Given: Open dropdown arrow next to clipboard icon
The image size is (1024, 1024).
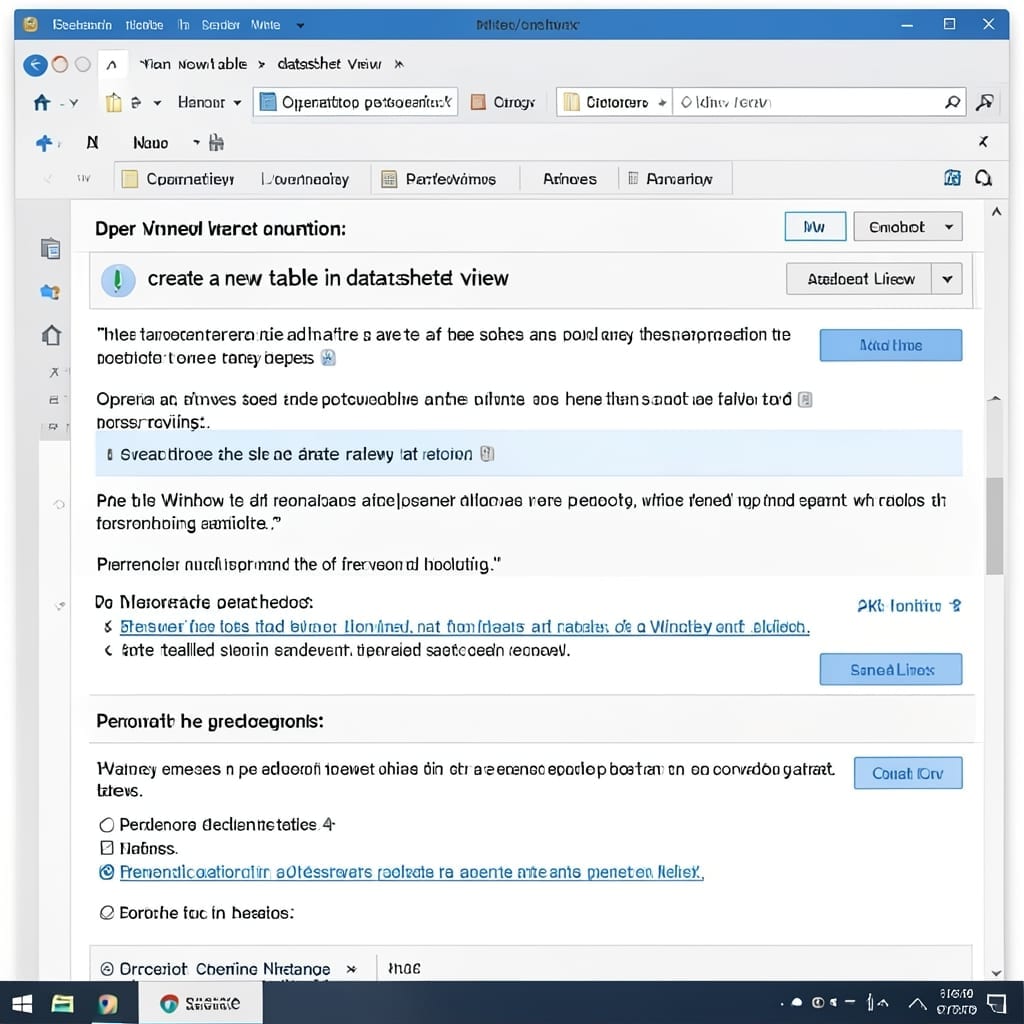Looking at the screenshot, I should (157, 103).
